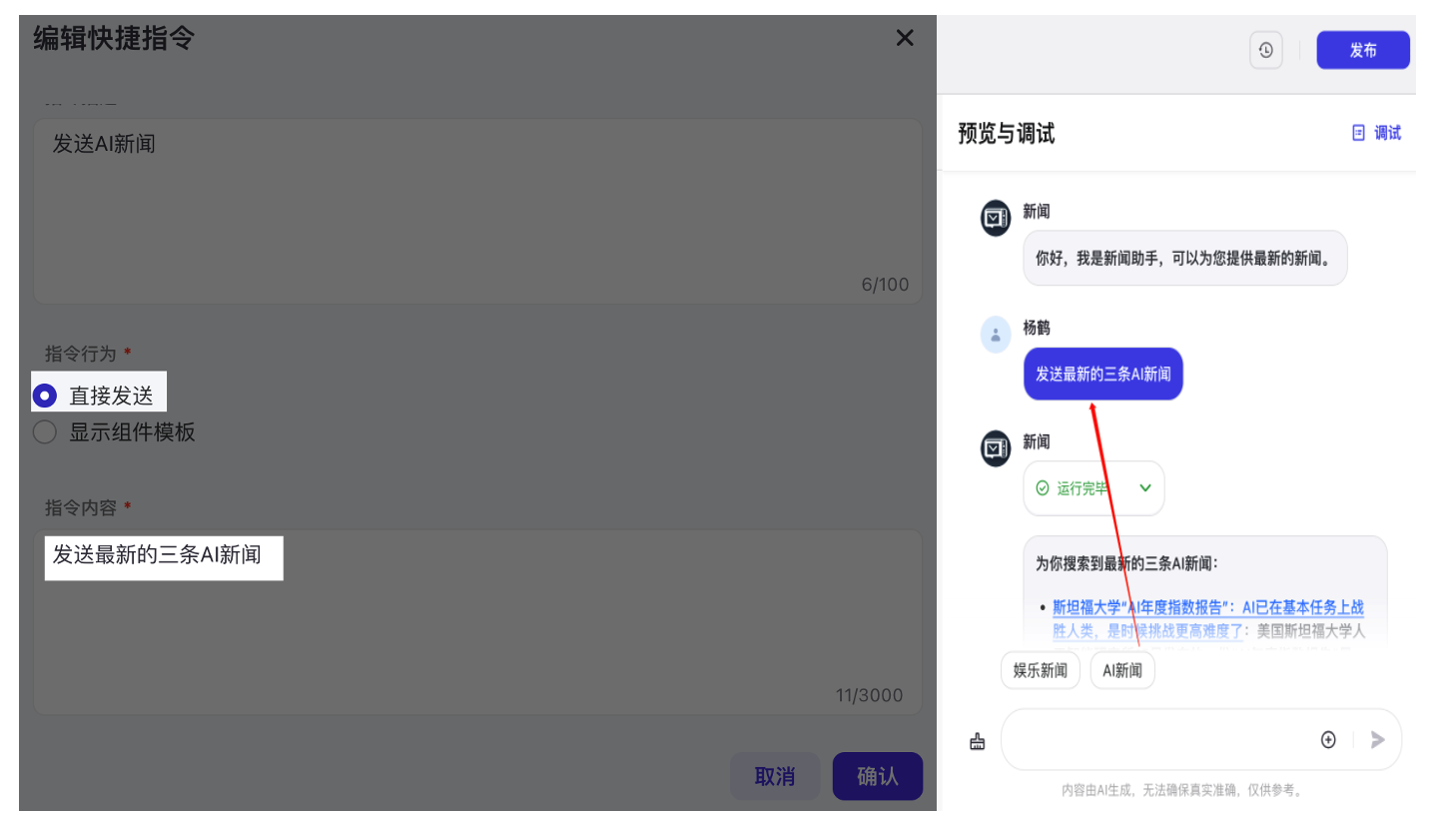Expand the 运行完毕 chevron dropdown
This screenshot has width=1456, height=813.
point(1145,488)
